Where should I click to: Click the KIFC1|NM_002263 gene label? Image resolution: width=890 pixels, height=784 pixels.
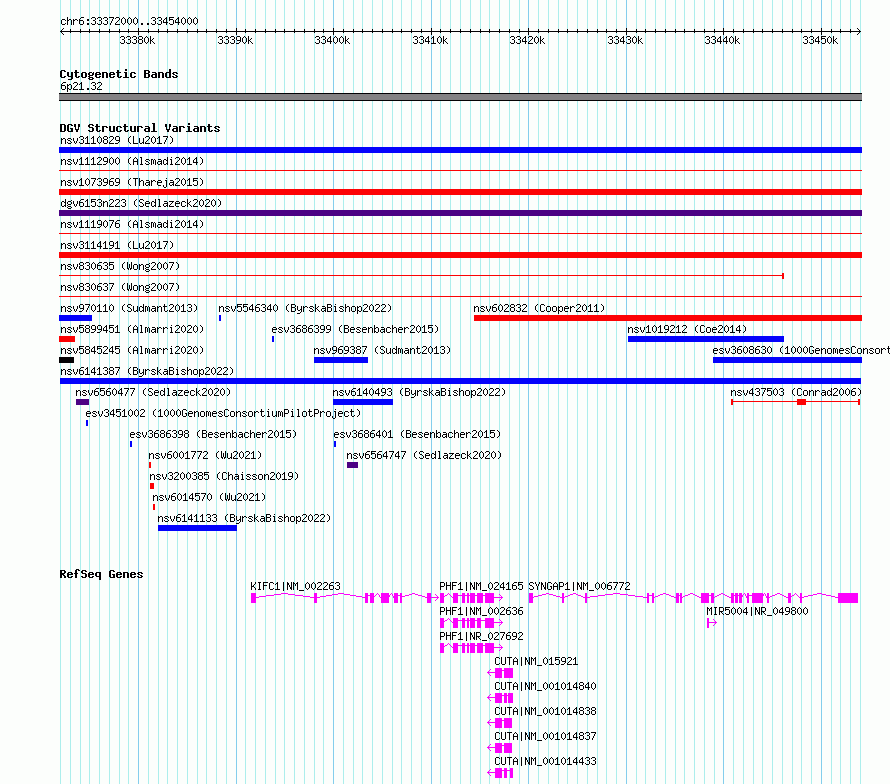point(295,586)
